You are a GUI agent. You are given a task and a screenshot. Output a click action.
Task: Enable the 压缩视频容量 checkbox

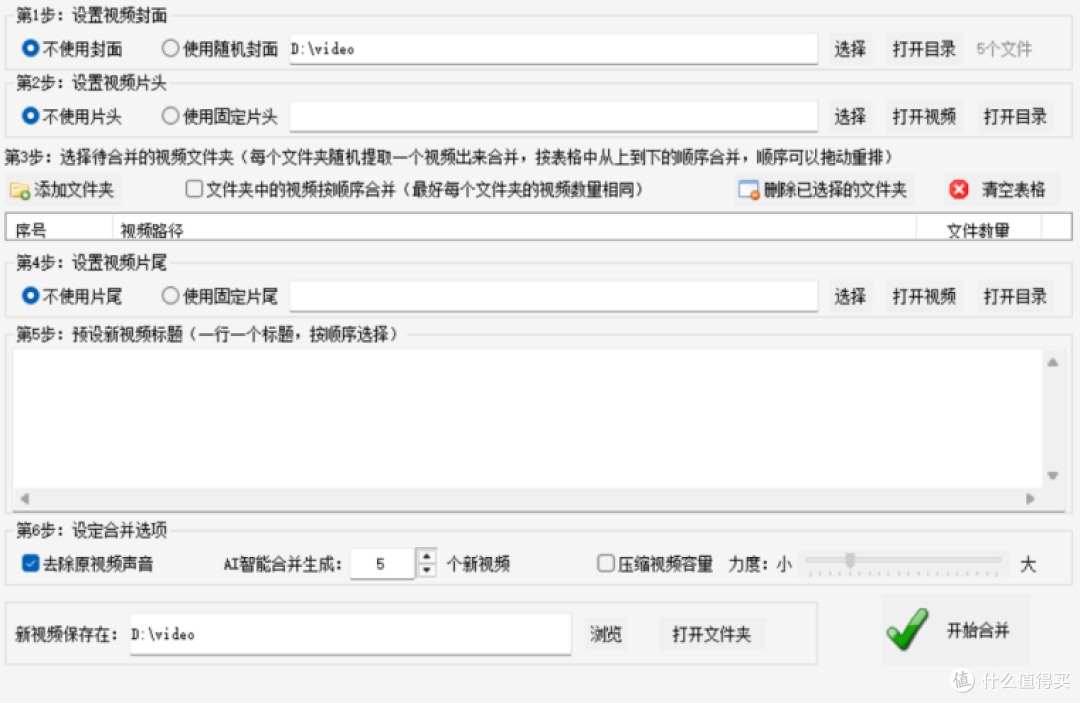(605, 563)
